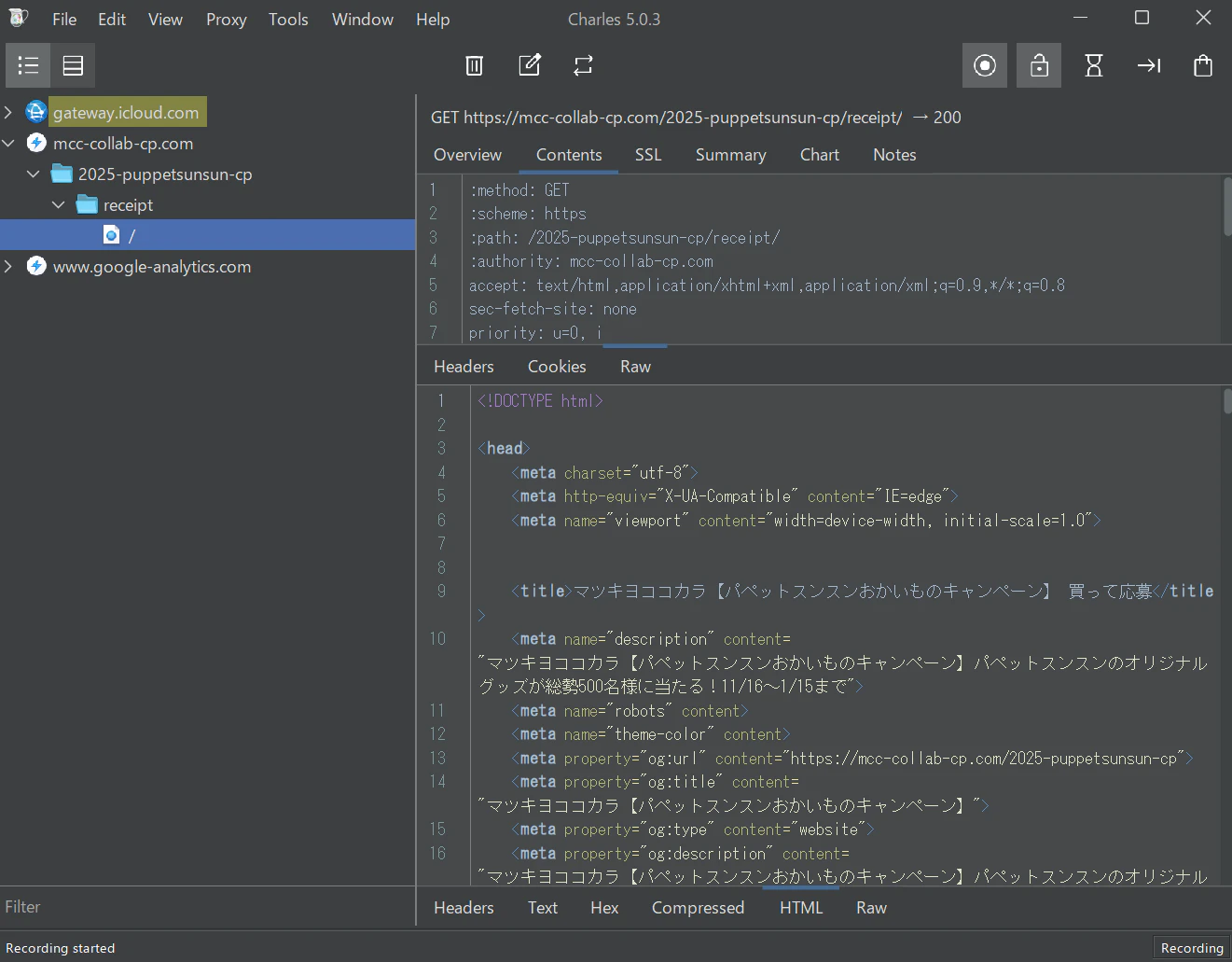Image resolution: width=1232 pixels, height=962 pixels.
Task: Open the Window menu
Action: click(363, 19)
